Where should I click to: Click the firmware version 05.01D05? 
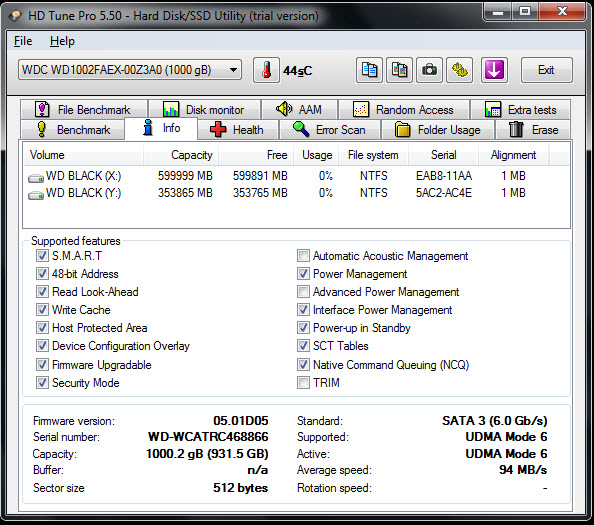241,420
